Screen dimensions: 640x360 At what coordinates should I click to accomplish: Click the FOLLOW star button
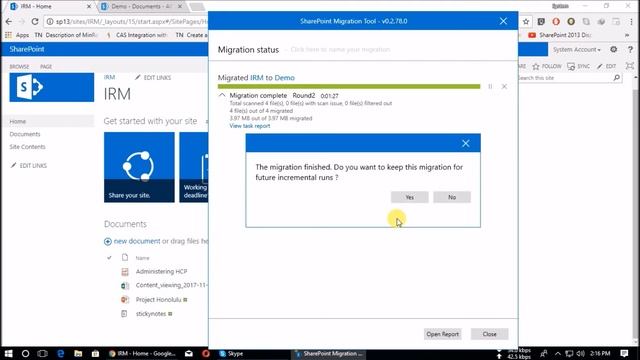pyautogui.click(x=547, y=66)
